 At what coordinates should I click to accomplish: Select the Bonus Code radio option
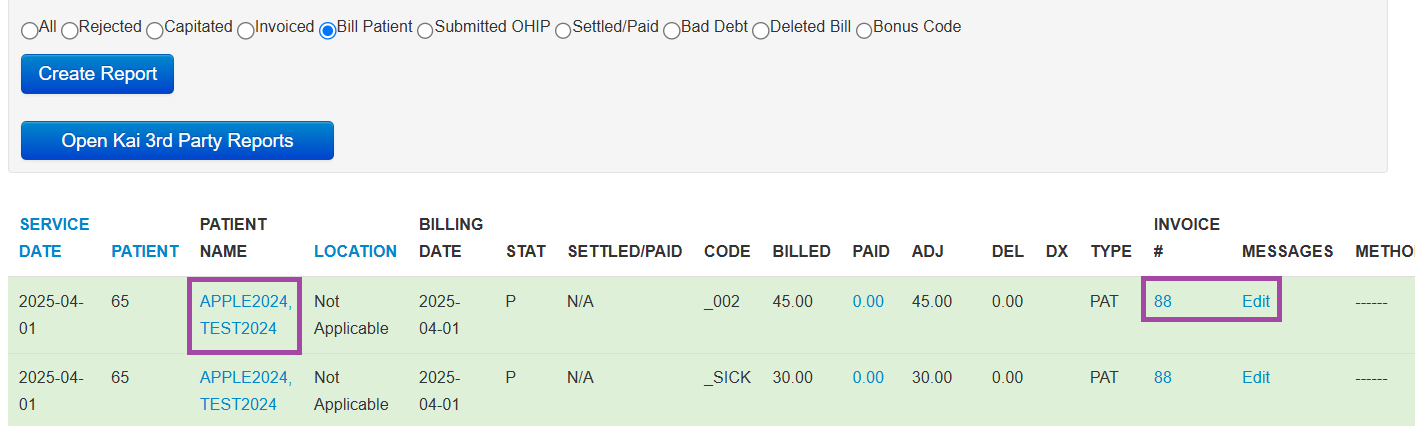click(865, 31)
